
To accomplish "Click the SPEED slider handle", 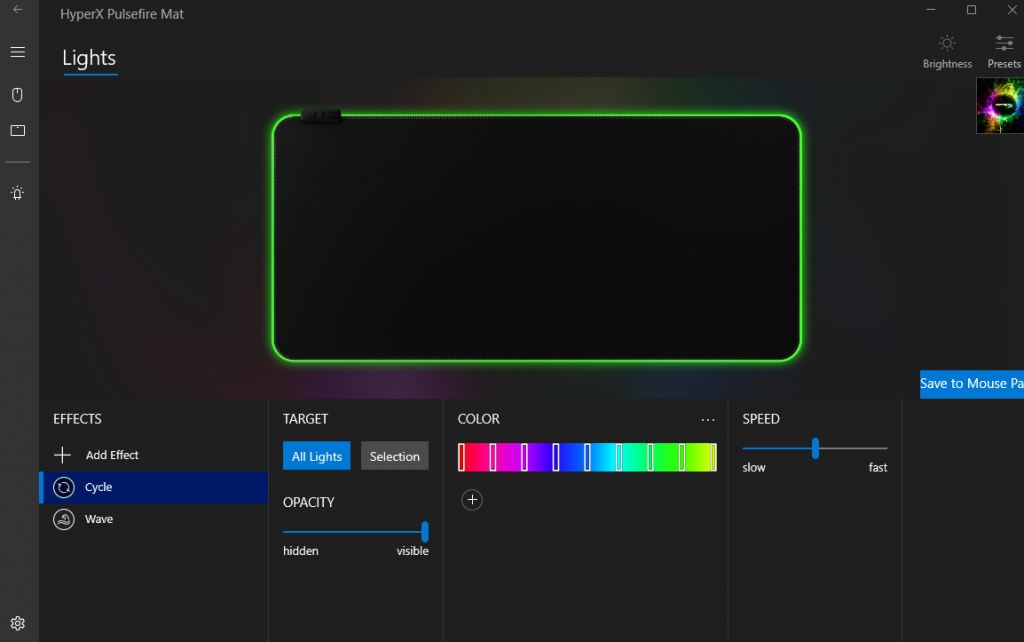I will click(816, 448).
